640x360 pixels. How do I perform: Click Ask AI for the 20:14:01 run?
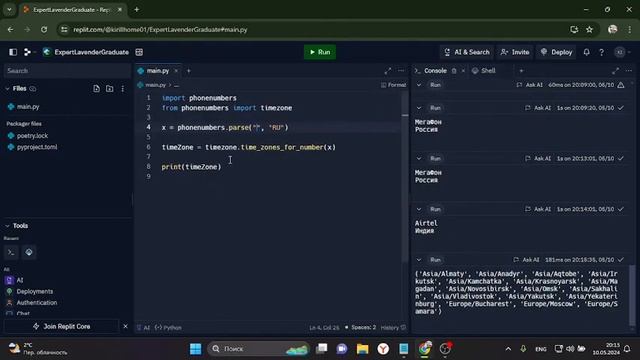538,209
